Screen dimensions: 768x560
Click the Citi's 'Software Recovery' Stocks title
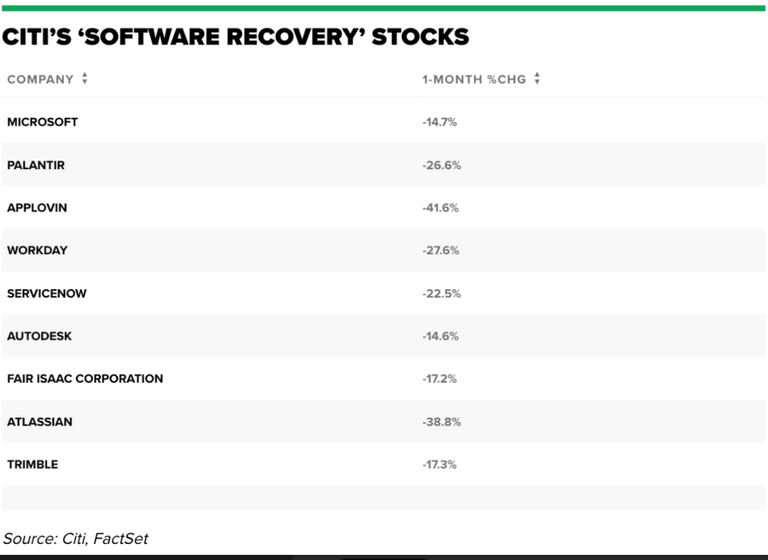(235, 38)
